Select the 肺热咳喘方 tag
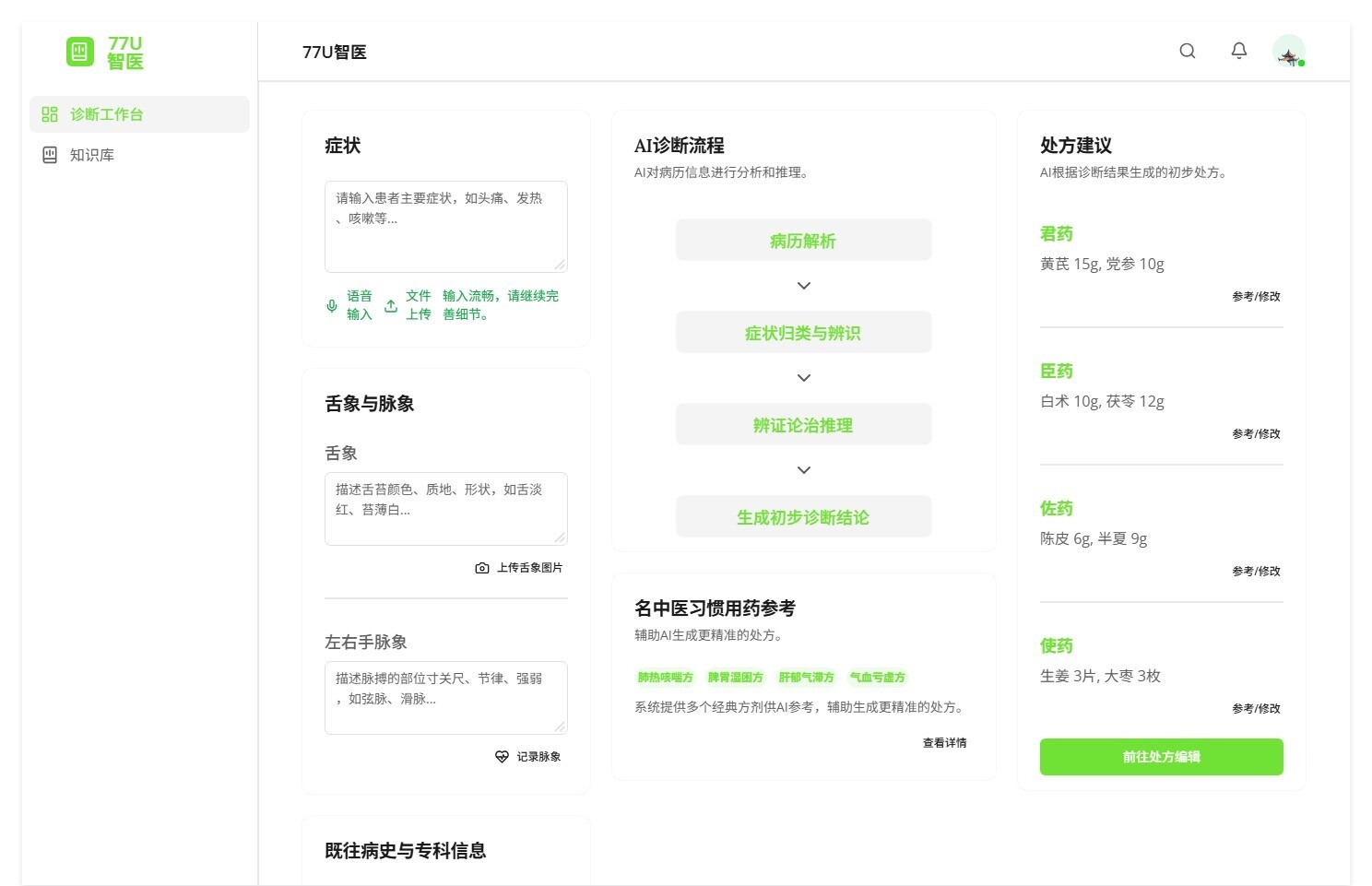This screenshot has height=886, width=1372. click(x=665, y=678)
